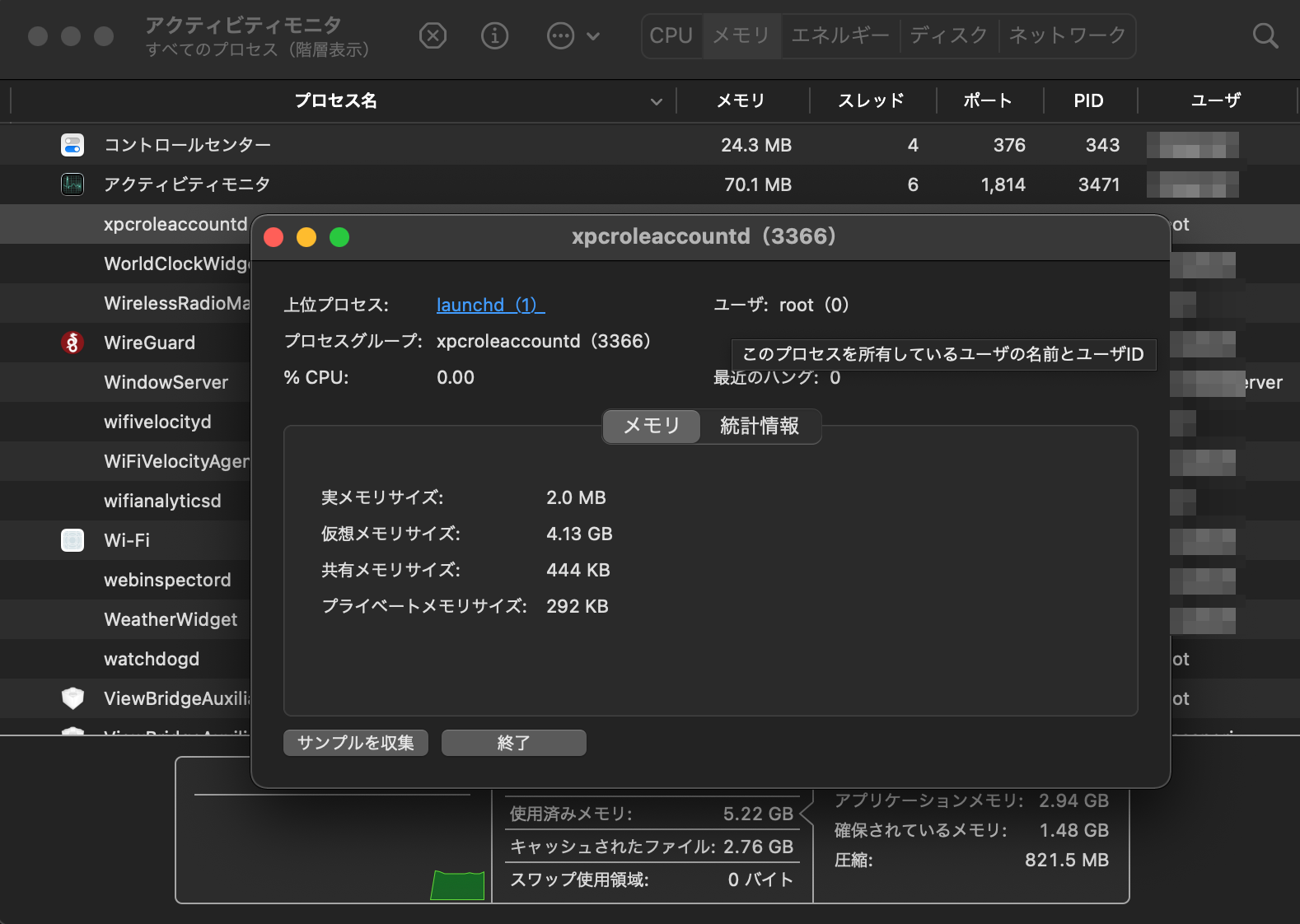Click the サンプルを収集 button
Image resolution: width=1300 pixels, height=924 pixels.
[356, 743]
